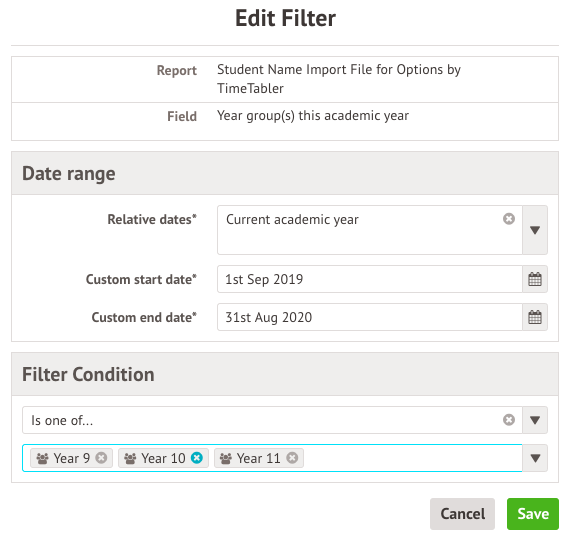The width and height of the screenshot is (565, 539).
Task: Clear the Current academic year selection
Action: (508, 219)
